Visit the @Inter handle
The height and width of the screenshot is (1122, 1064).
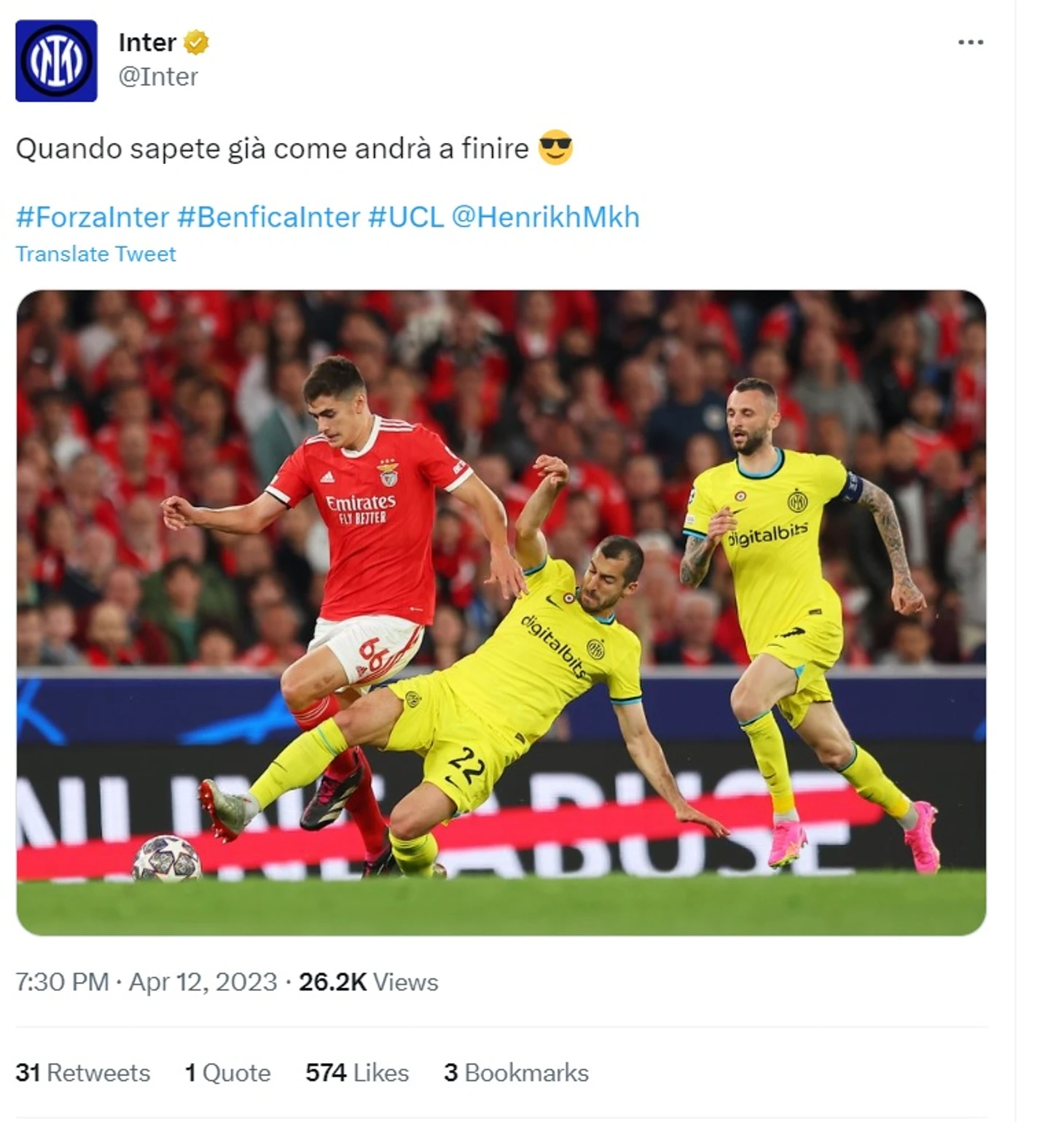[158, 77]
